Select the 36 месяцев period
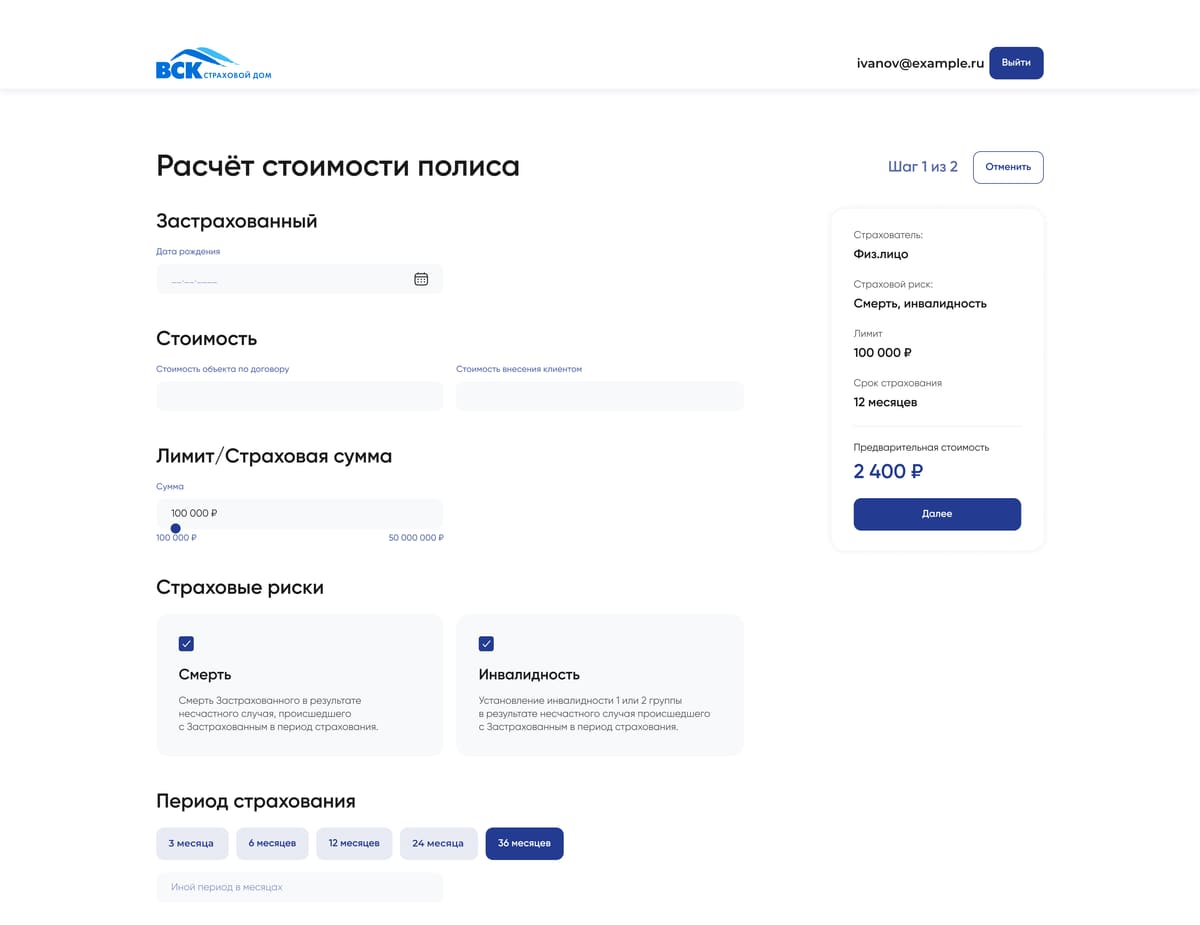 (524, 843)
